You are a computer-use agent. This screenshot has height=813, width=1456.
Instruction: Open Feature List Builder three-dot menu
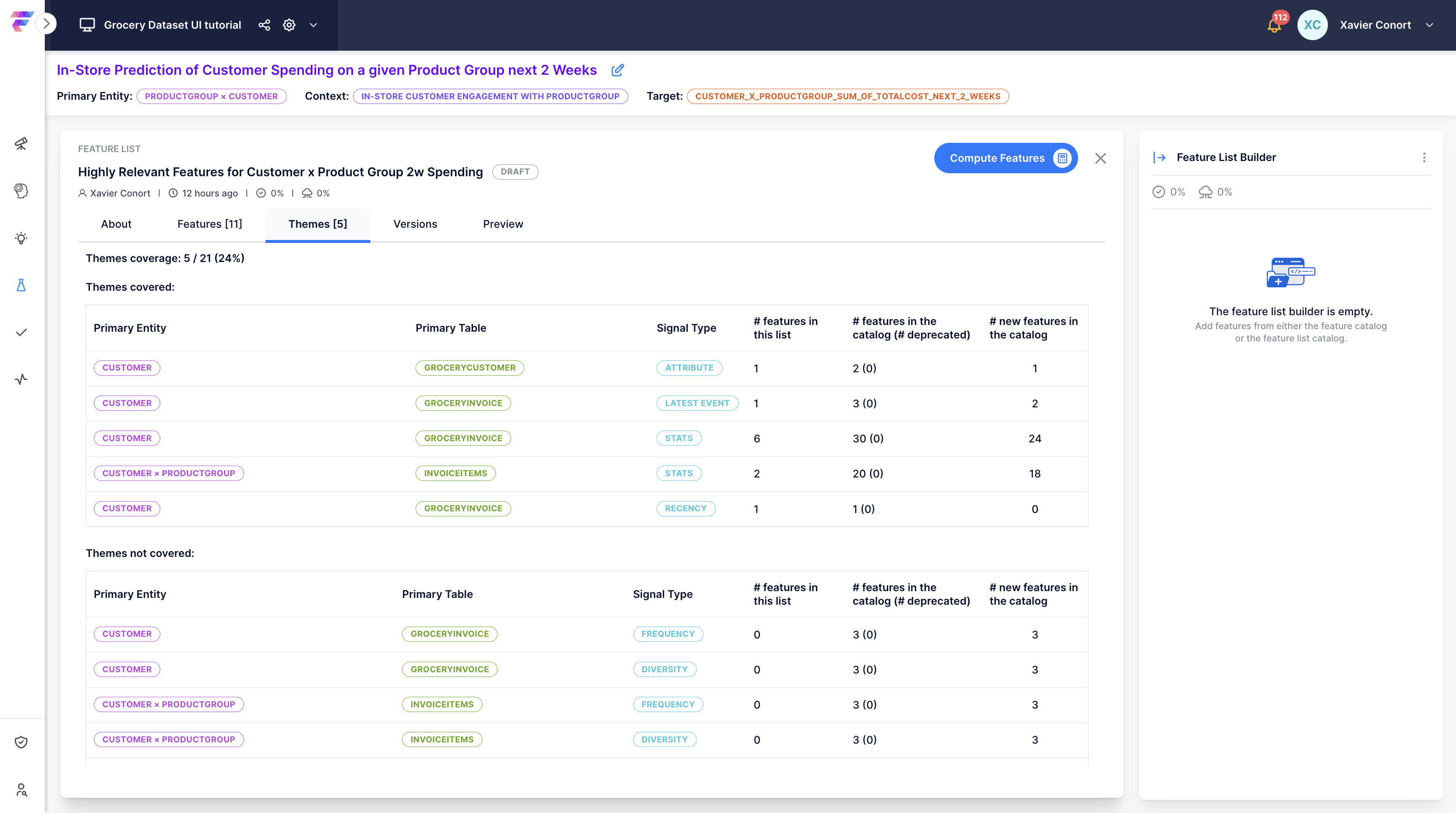pyautogui.click(x=1424, y=158)
